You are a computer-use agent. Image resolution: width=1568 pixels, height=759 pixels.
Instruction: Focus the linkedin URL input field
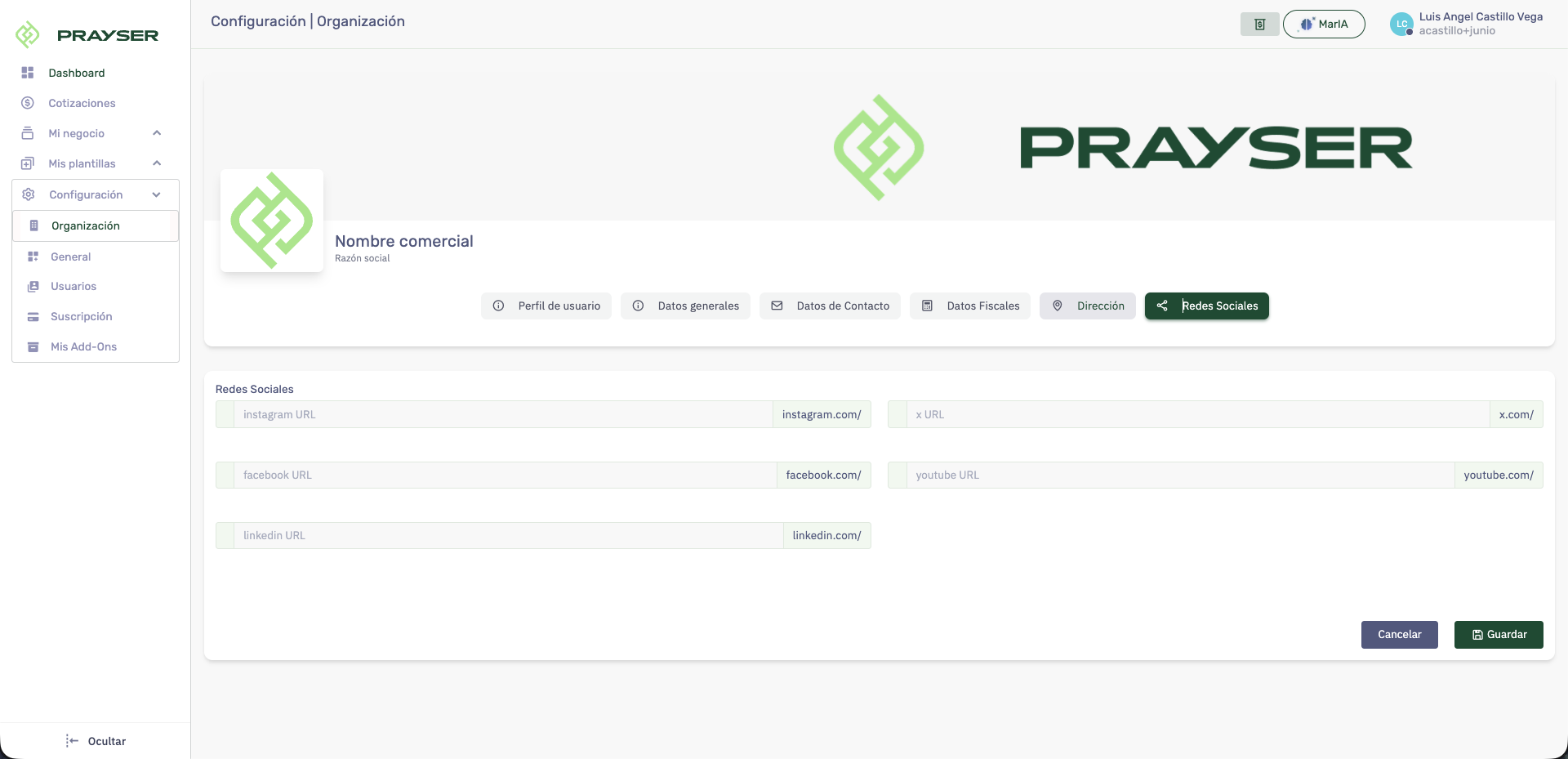507,536
